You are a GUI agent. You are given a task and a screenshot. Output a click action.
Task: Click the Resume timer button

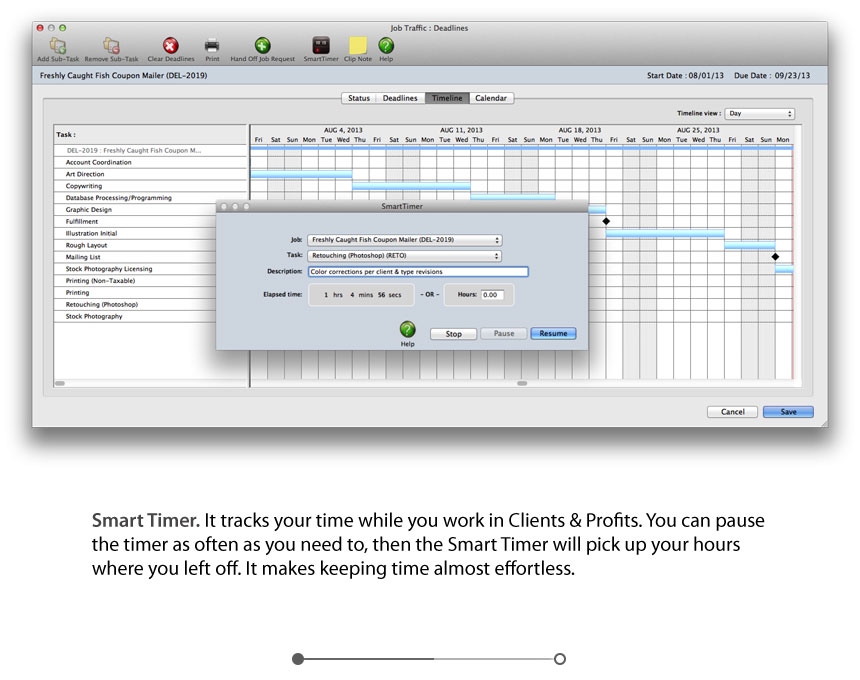pos(553,334)
